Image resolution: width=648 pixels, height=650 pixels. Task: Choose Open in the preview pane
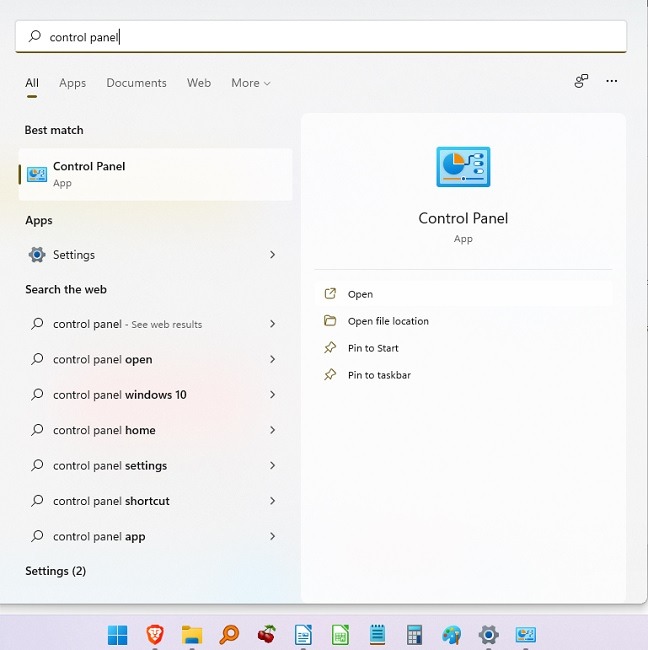click(x=463, y=294)
